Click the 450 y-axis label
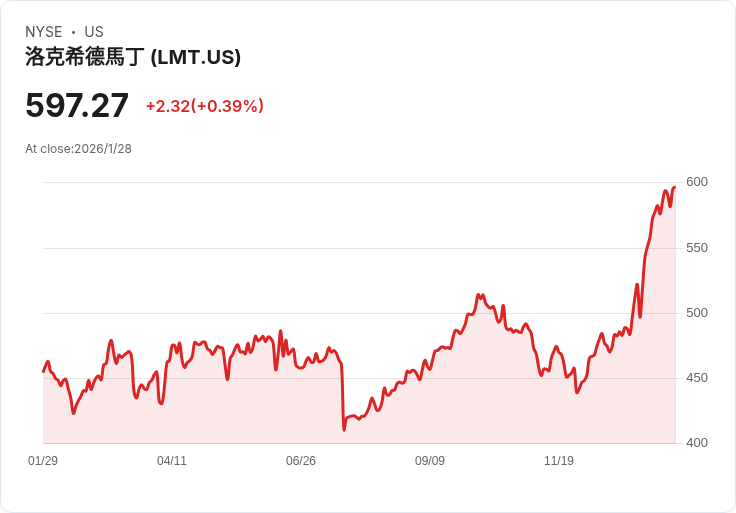 click(697, 378)
